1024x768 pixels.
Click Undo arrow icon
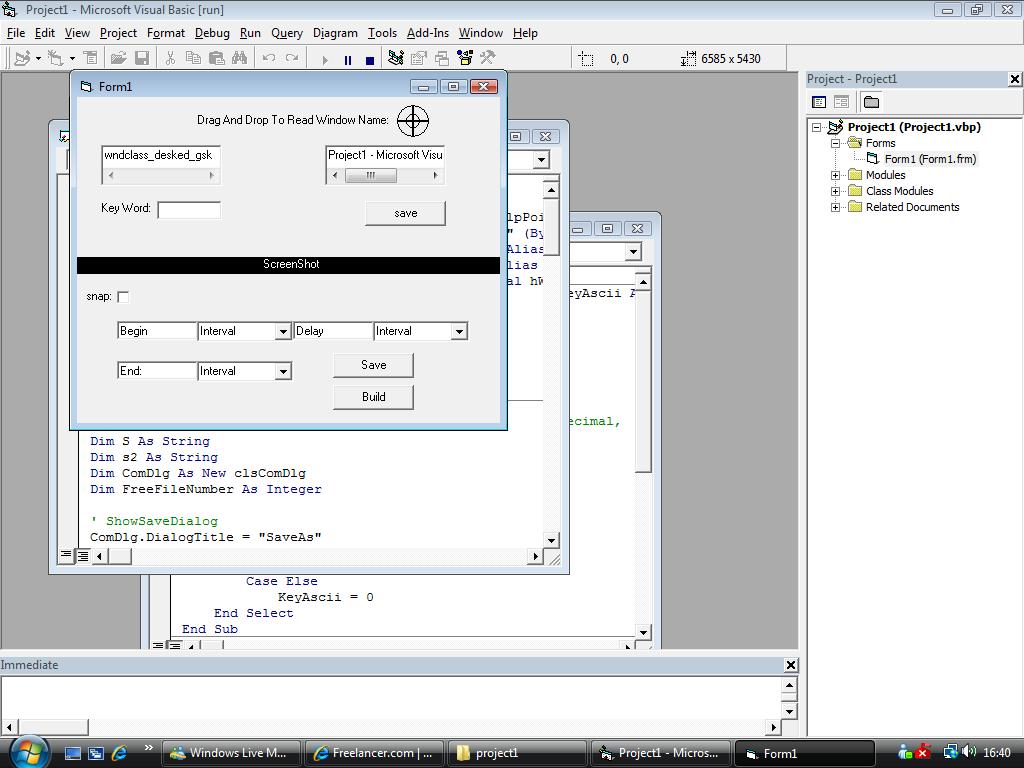tap(268, 58)
